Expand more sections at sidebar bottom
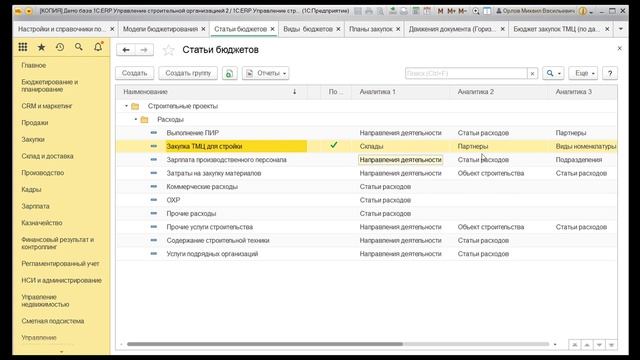640x360 pixels. pos(62,351)
